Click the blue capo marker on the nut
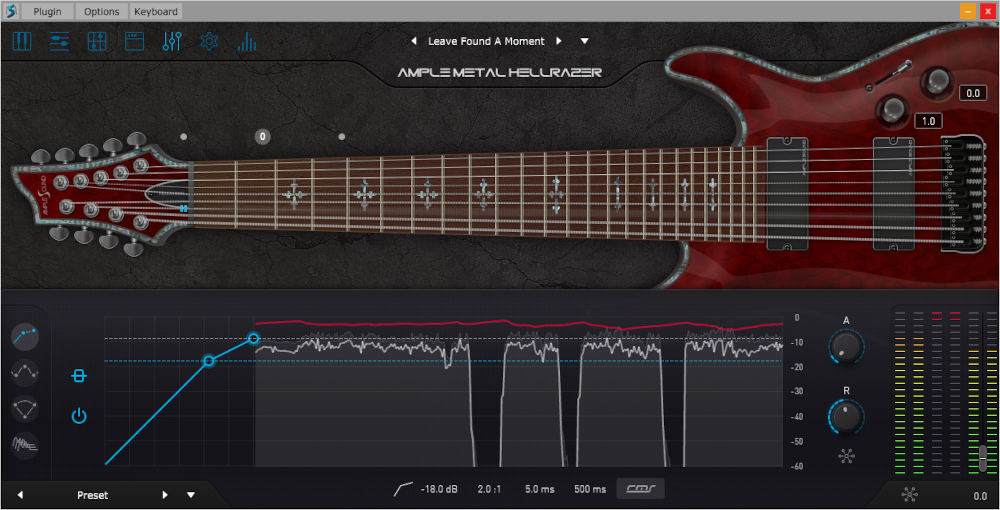The image size is (1000, 510). pos(184,208)
